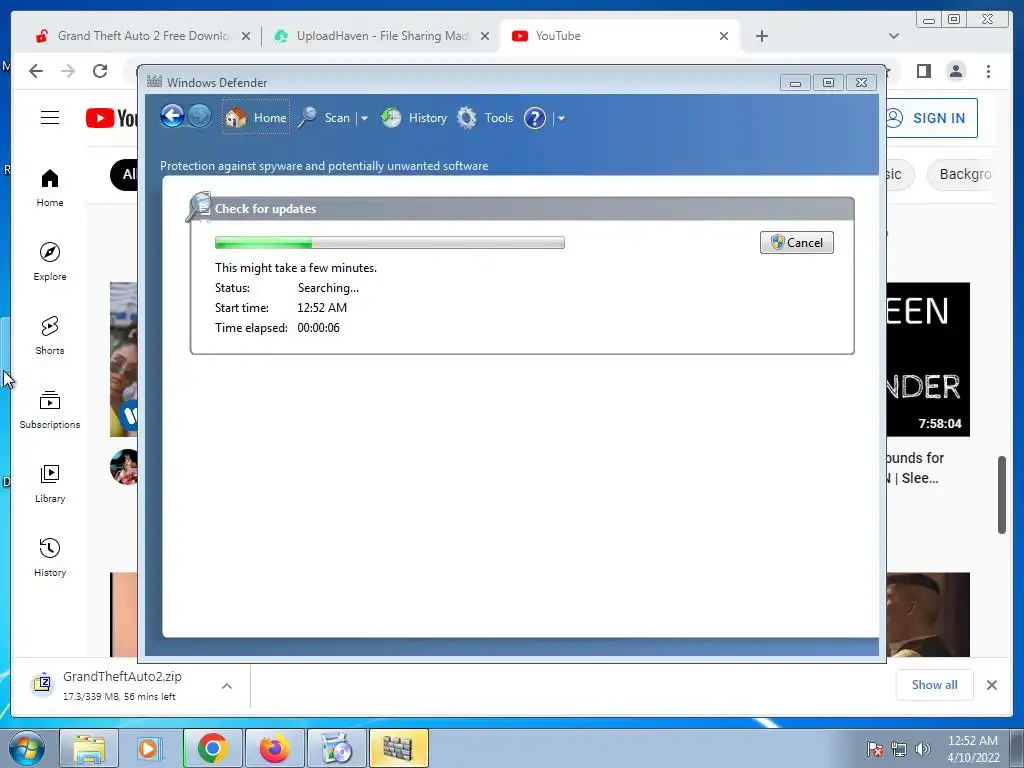Open YouTube Shorts in sidebar
This screenshot has width=1024, height=768.
(x=50, y=336)
